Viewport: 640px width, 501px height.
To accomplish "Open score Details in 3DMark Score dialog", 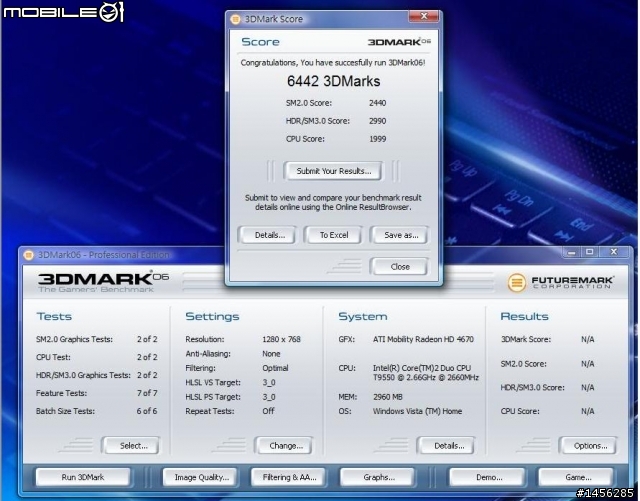I will tap(268, 235).
